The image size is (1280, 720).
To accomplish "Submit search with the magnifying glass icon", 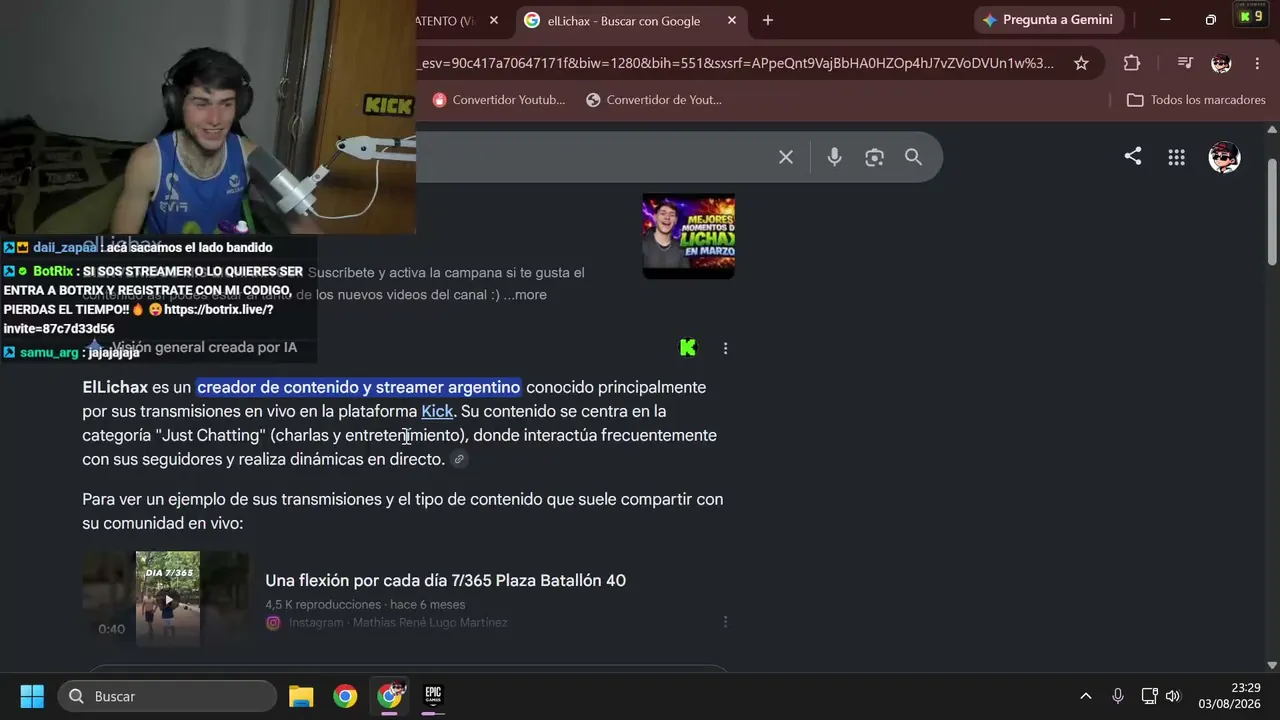I will (913, 157).
